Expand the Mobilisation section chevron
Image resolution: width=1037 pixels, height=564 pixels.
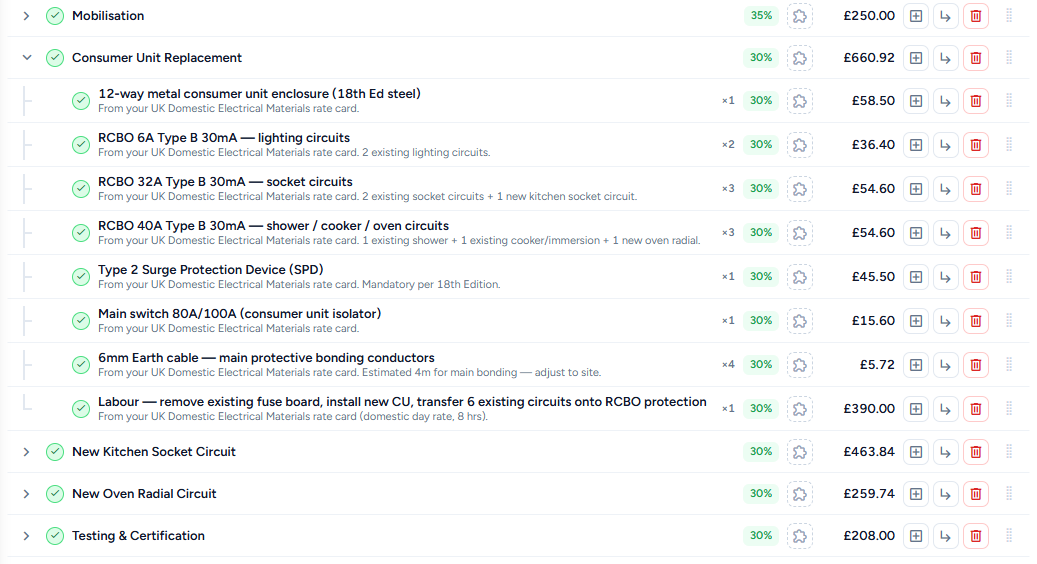26,16
